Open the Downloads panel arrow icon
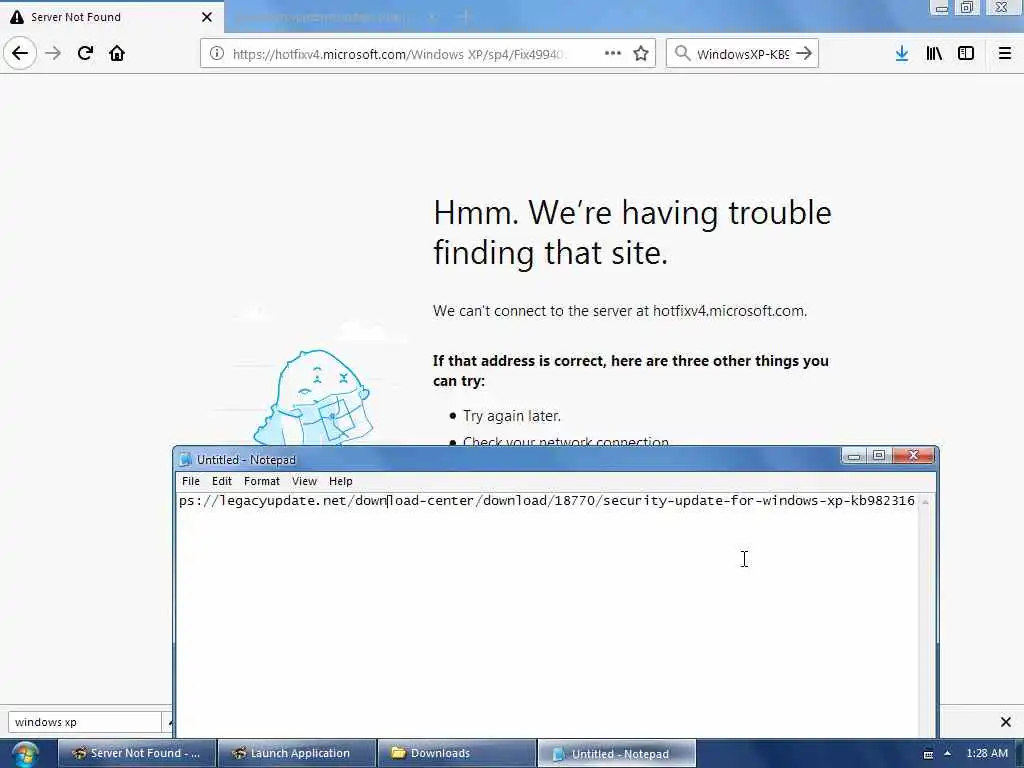 pos(902,54)
